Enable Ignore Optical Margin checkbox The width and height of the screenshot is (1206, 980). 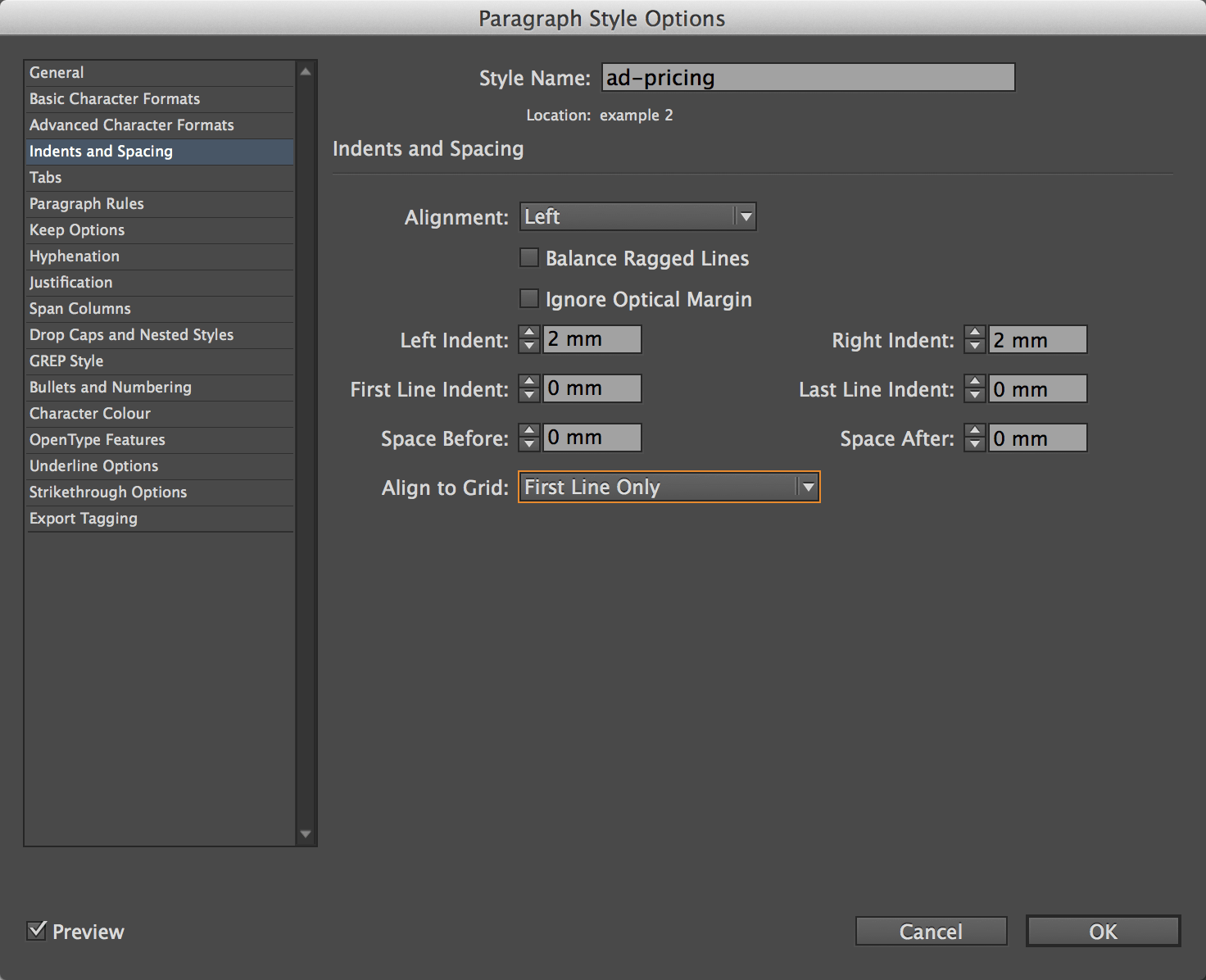[x=529, y=298]
